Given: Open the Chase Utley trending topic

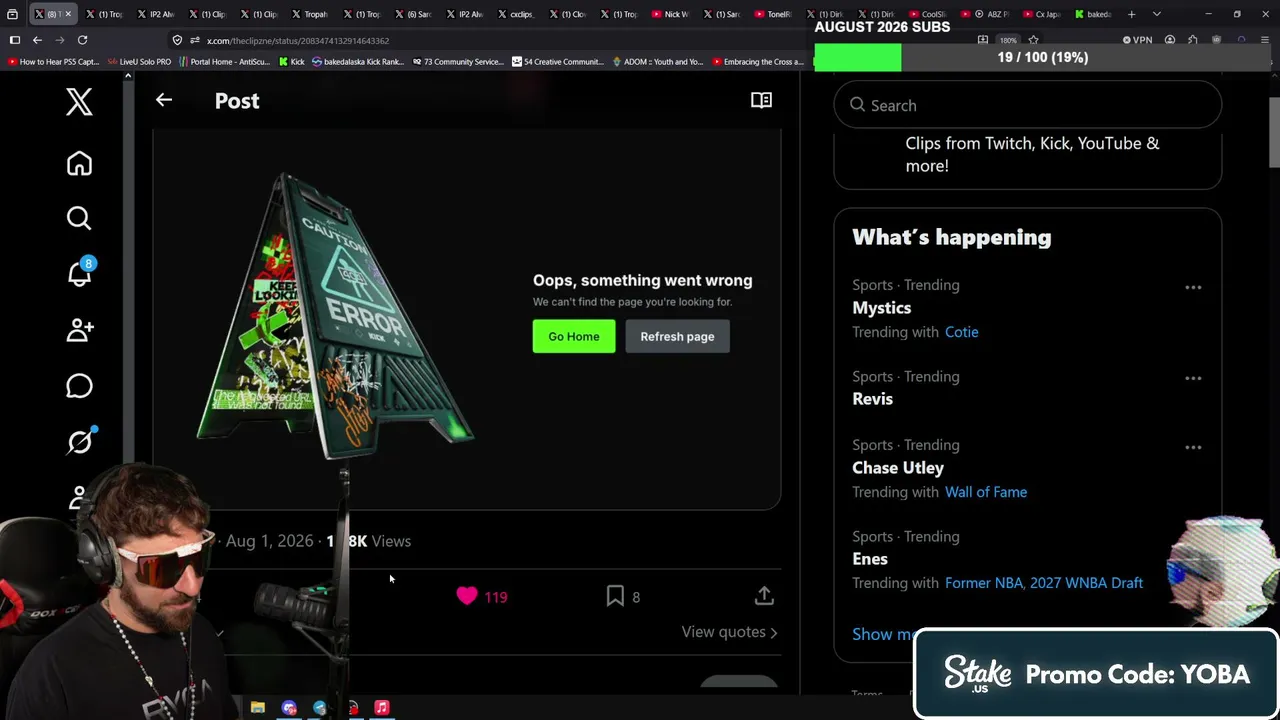Looking at the screenshot, I should [898, 468].
